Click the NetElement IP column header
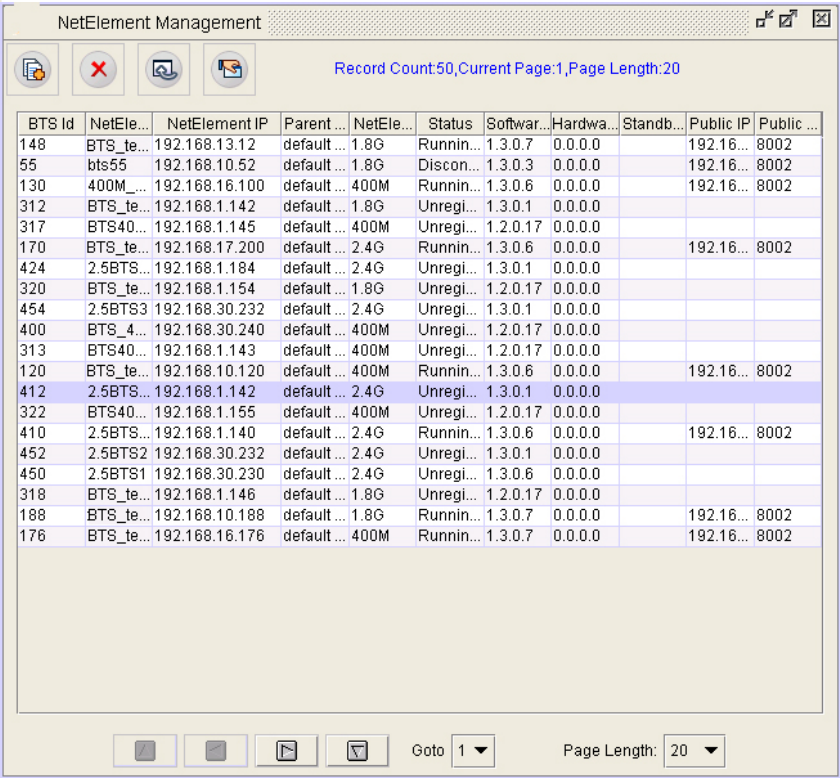 pos(217,124)
